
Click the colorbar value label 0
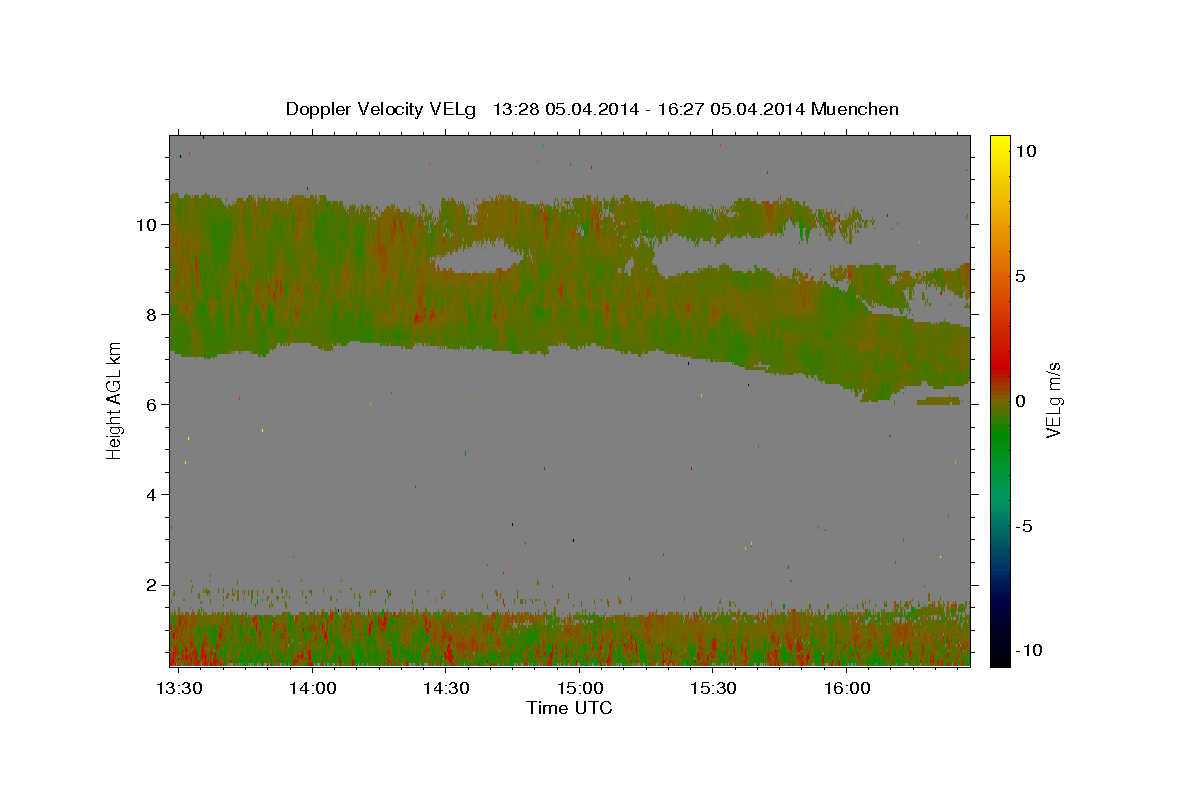[x=1020, y=401]
